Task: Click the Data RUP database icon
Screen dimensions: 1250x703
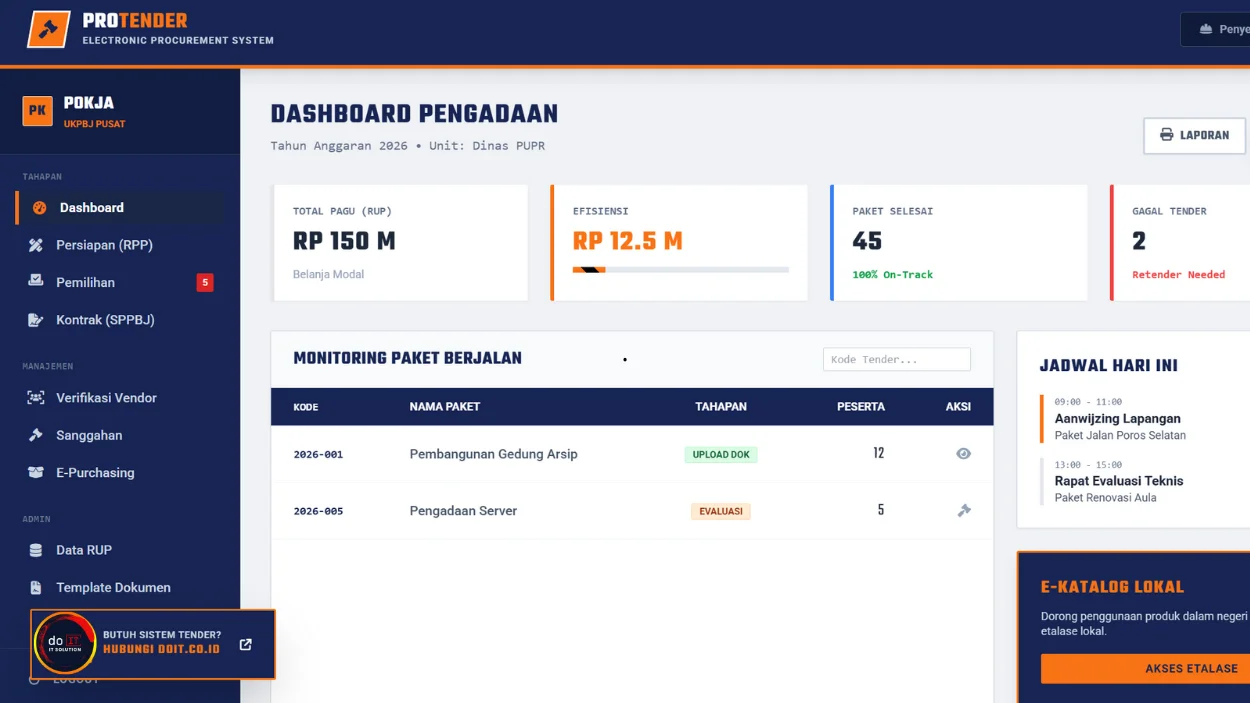Action: click(x=34, y=550)
